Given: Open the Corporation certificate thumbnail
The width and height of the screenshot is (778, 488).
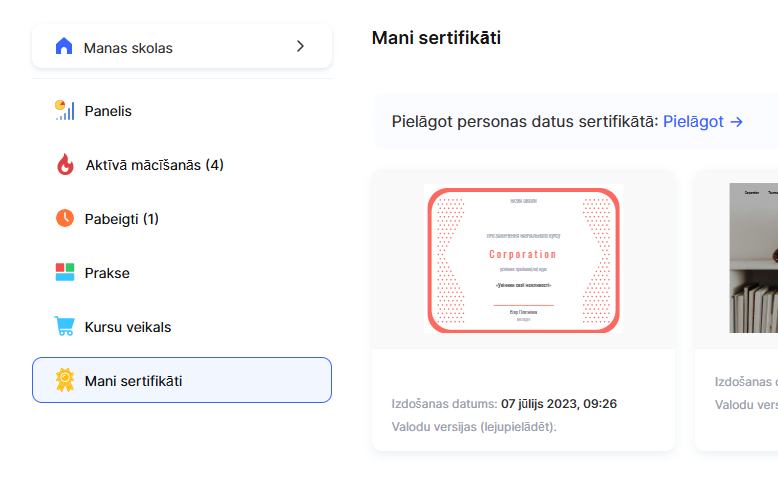Looking at the screenshot, I should (x=524, y=260).
